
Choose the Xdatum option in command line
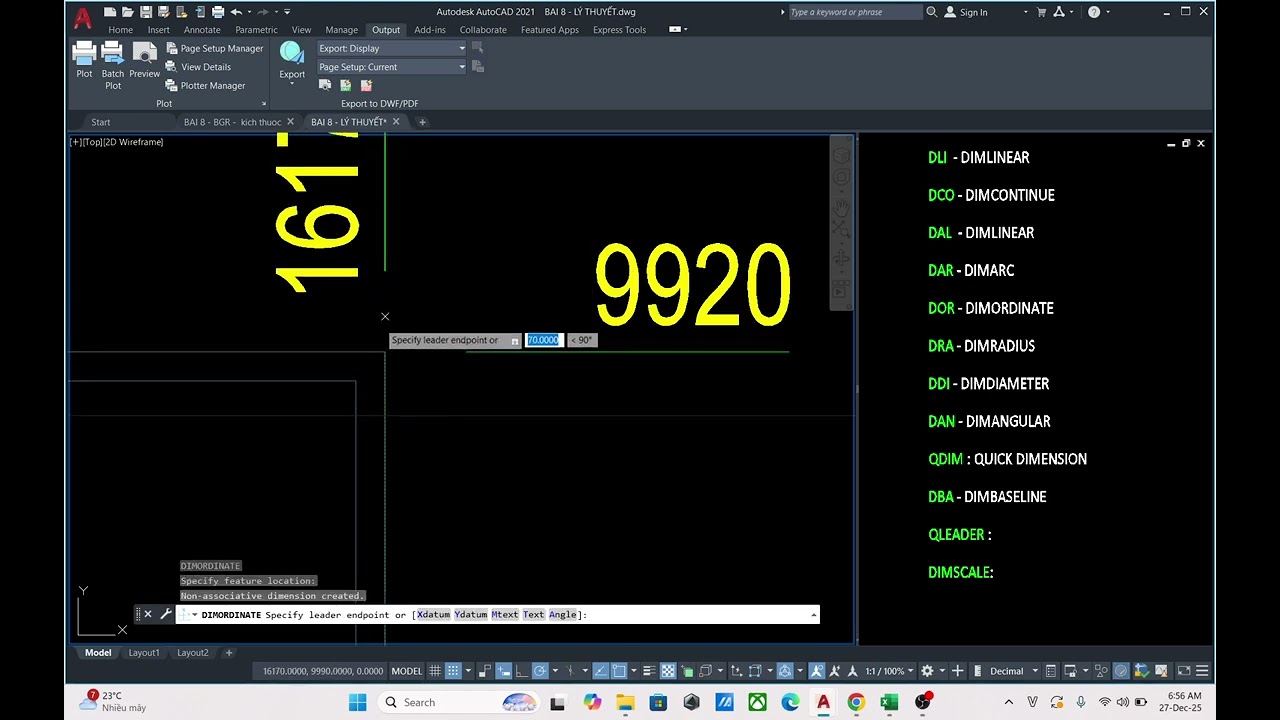[433, 615]
